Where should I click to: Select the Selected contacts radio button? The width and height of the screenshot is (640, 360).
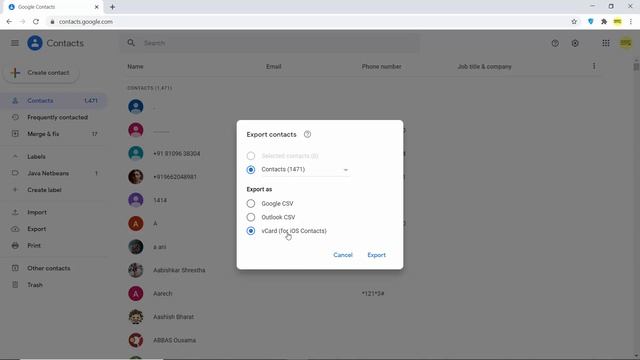(x=251, y=156)
